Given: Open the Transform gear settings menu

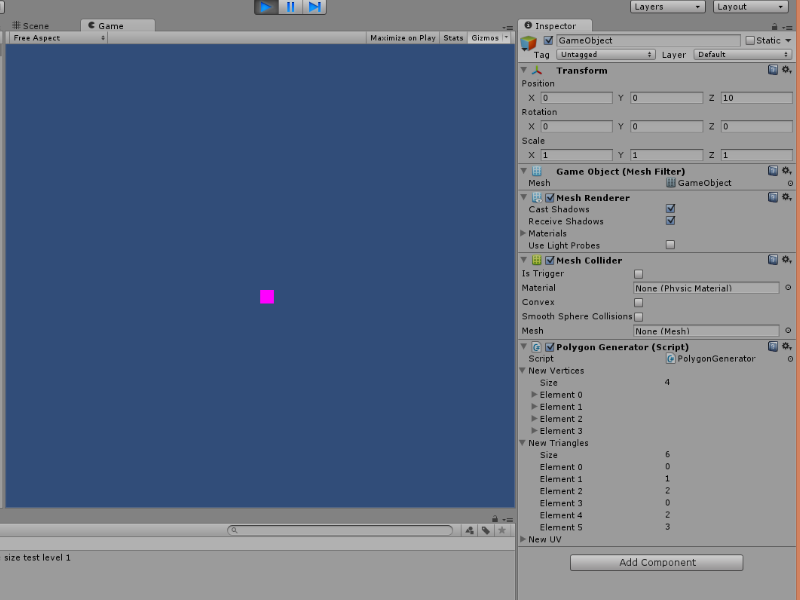Looking at the screenshot, I should tap(787, 70).
